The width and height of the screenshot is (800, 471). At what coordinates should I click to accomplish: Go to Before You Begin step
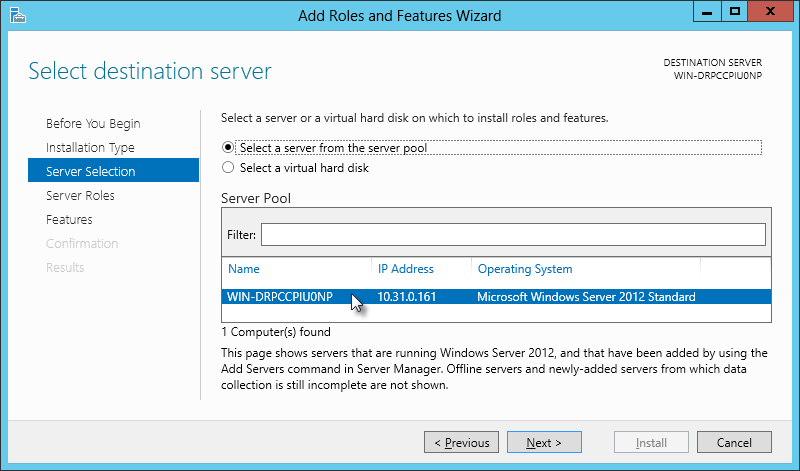[93, 123]
